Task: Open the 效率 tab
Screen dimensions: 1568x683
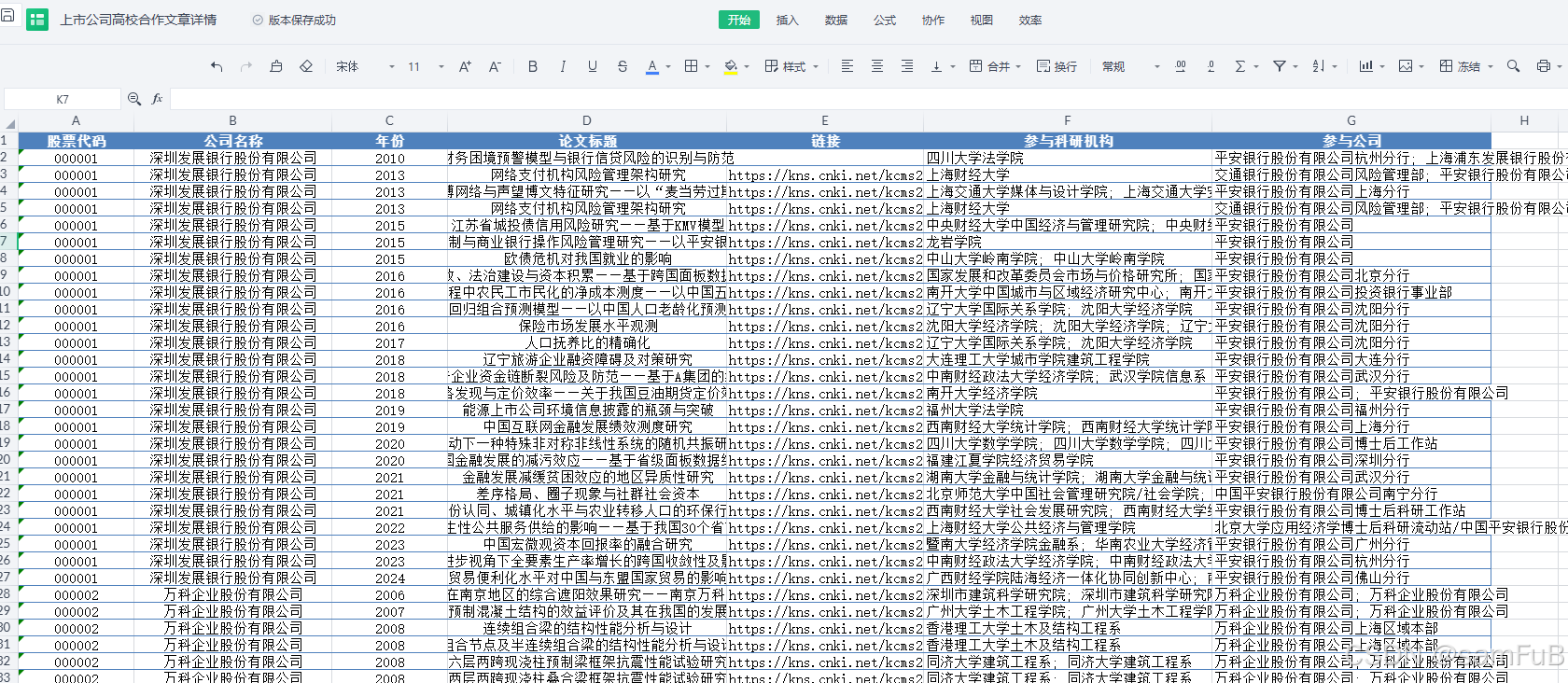Action: (1030, 20)
